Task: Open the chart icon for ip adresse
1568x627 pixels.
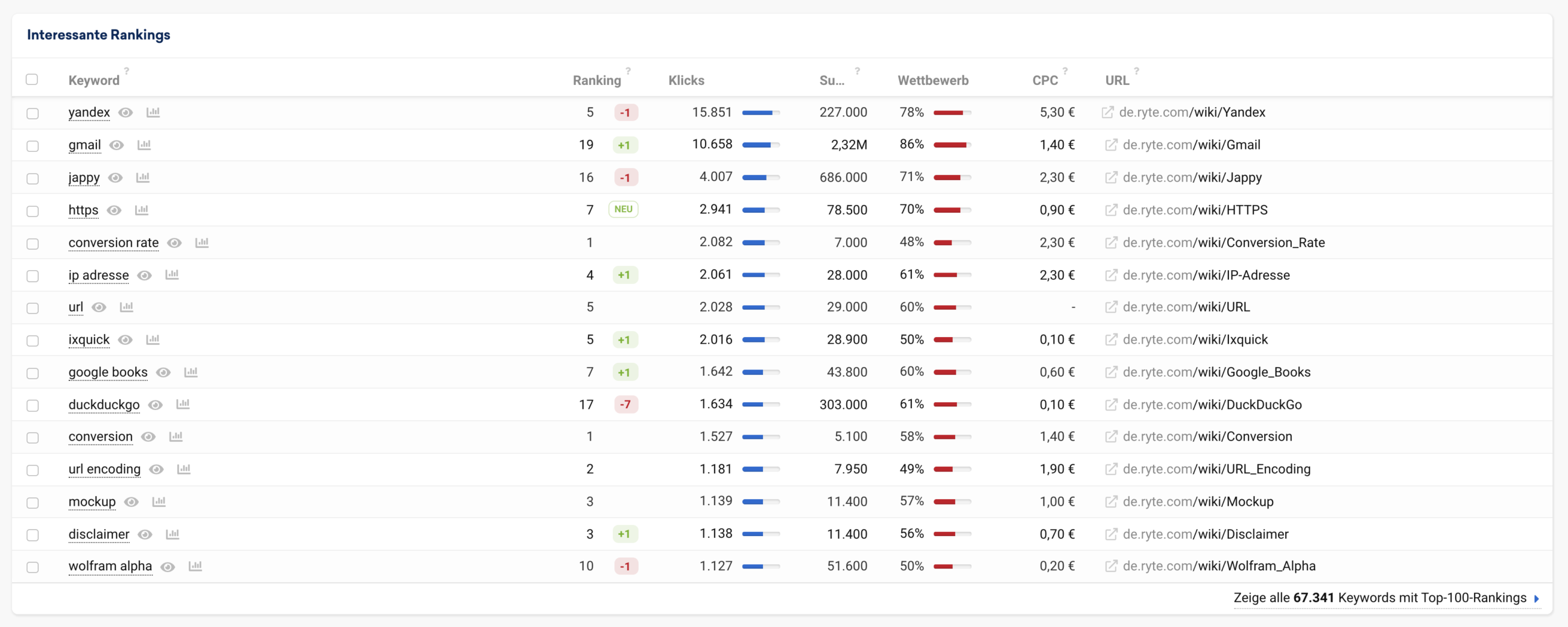Action: pyautogui.click(x=172, y=274)
